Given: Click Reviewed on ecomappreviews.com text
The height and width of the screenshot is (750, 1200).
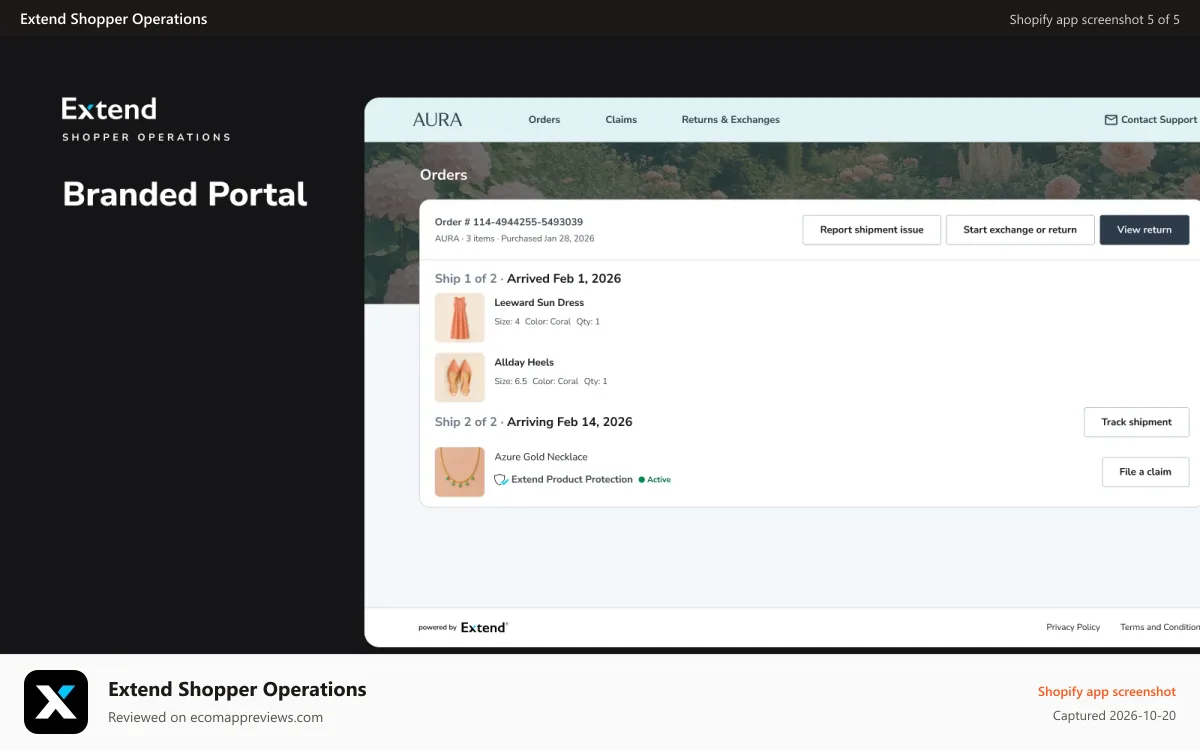Looking at the screenshot, I should [215, 717].
